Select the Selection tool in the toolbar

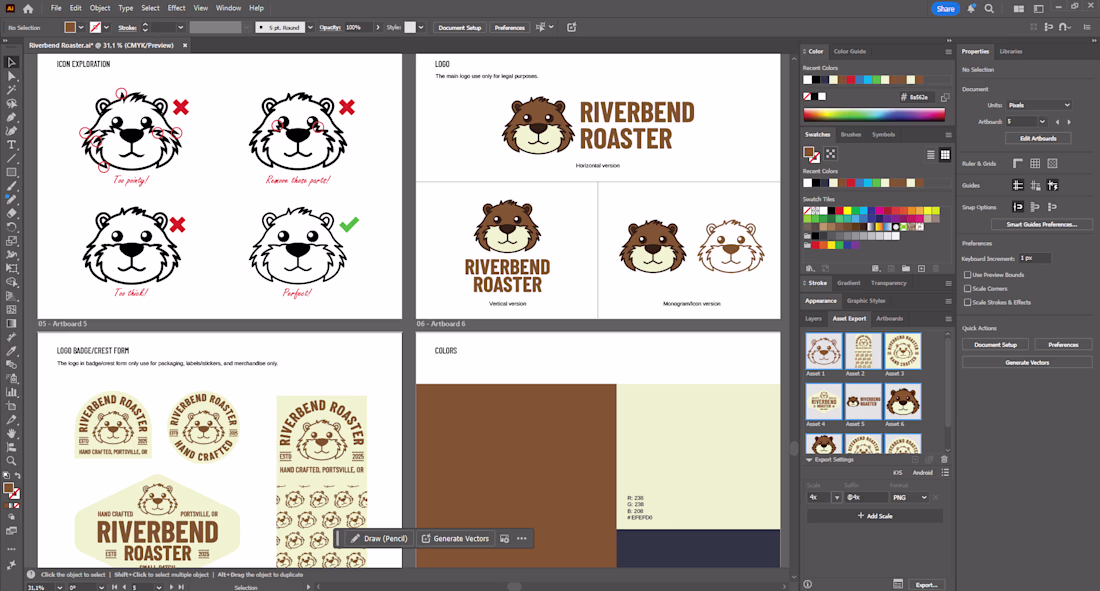tap(12, 62)
